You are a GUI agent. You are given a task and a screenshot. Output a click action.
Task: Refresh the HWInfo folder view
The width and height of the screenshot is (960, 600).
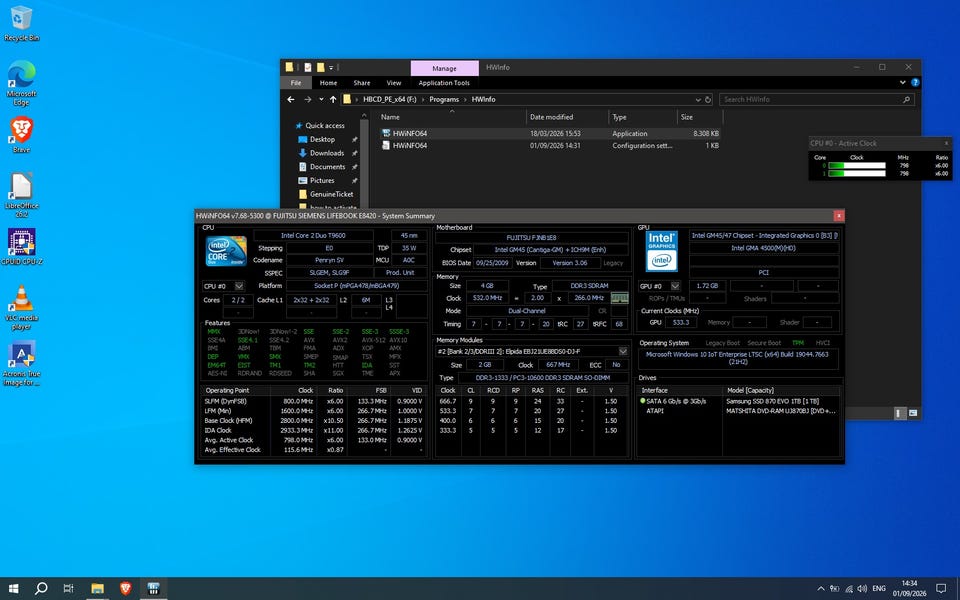tap(708, 99)
